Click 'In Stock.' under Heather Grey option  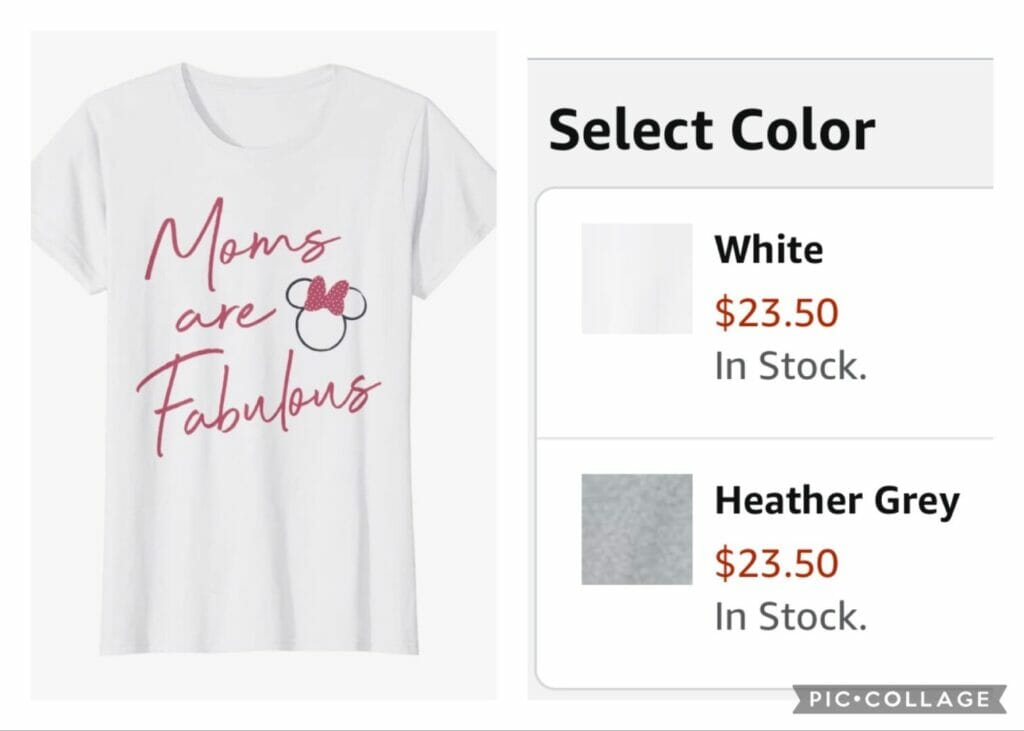(x=790, y=617)
